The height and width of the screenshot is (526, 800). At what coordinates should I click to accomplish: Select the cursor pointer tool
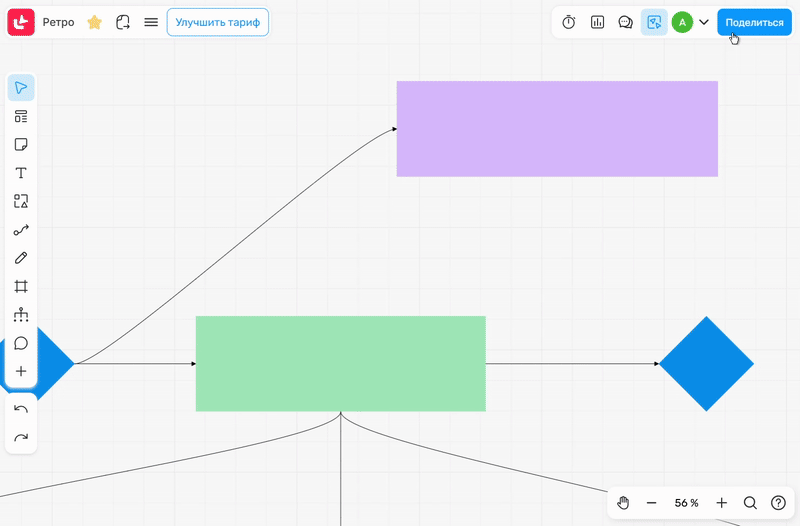click(x=21, y=88)
